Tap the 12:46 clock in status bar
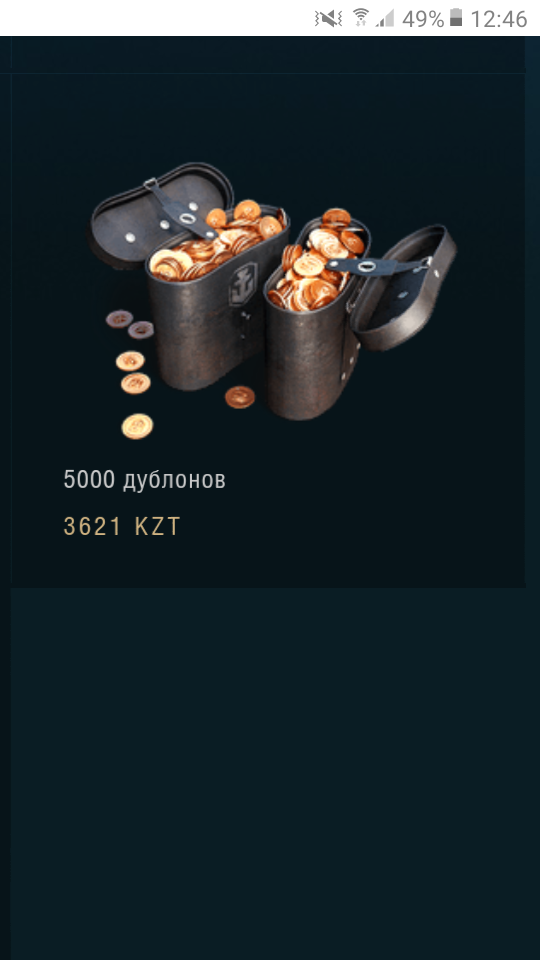The height and width of the screenshot is (960, 540). coord(498,19)
